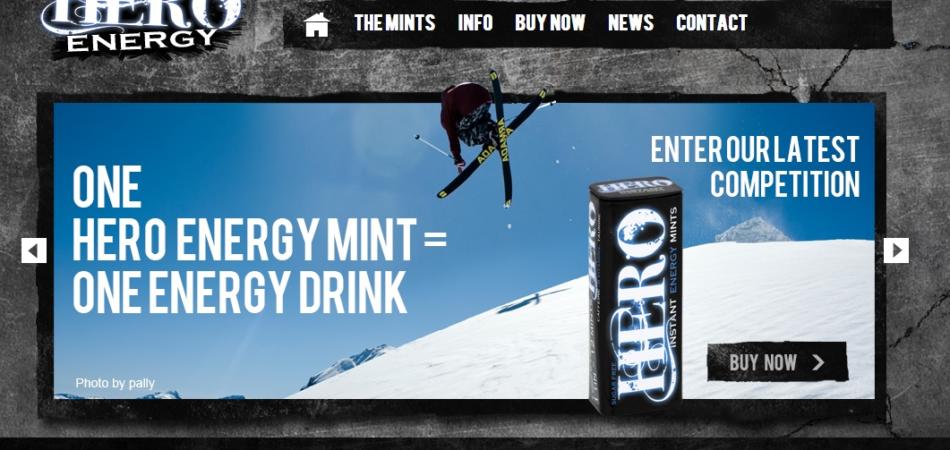Viewport: 950px width, 450px height.
Task: Click the 'Hero Energy Mint =' headline line
Action: 259,239
